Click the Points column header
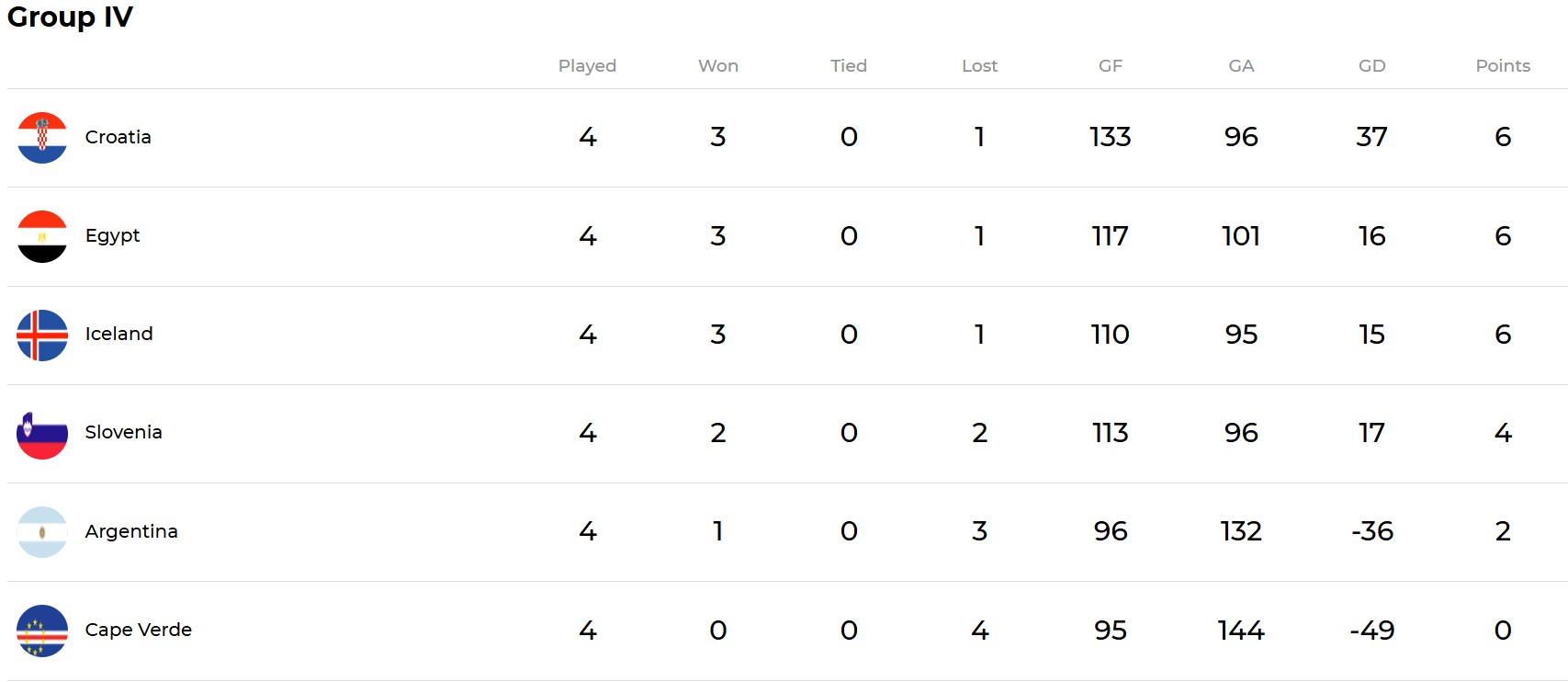1568x682 pixels. click(1503, 66)
